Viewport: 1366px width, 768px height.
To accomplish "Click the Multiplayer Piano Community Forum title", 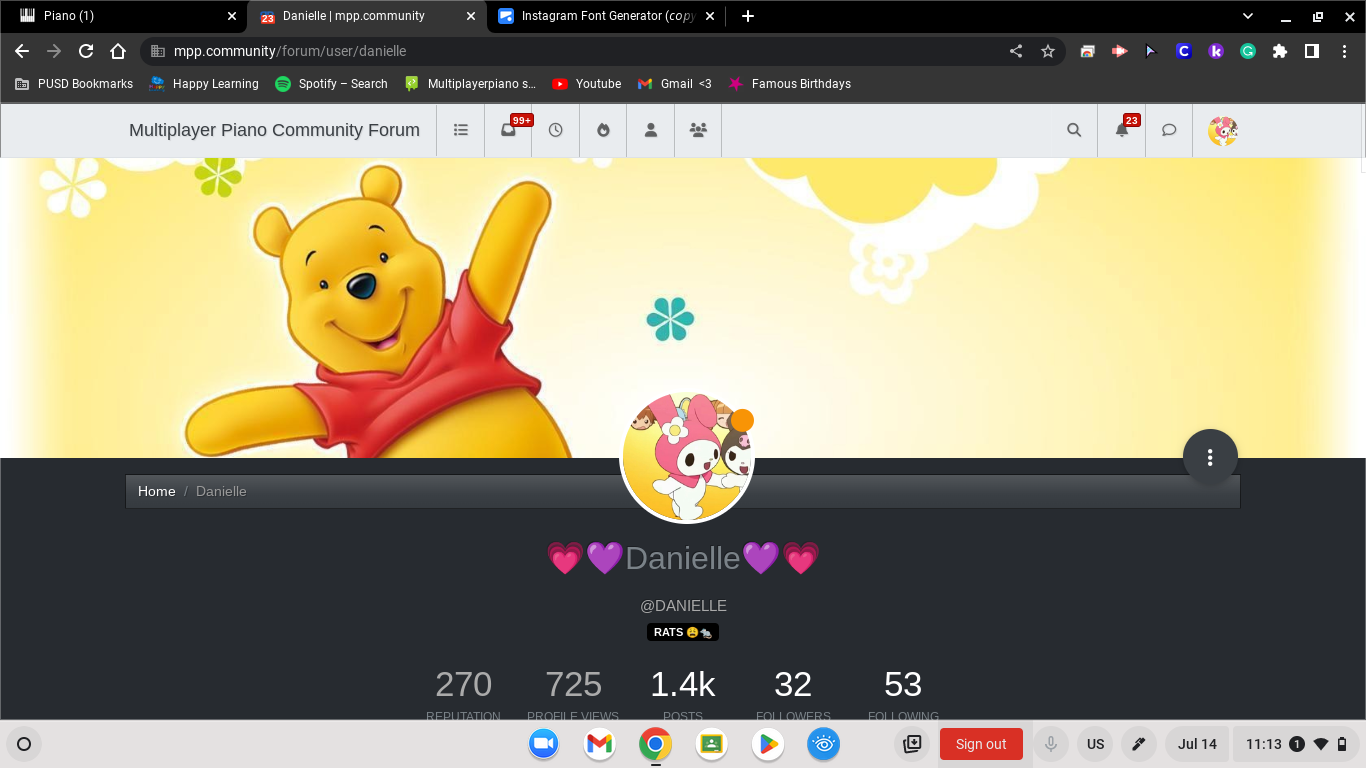I will tap(274, 130).
